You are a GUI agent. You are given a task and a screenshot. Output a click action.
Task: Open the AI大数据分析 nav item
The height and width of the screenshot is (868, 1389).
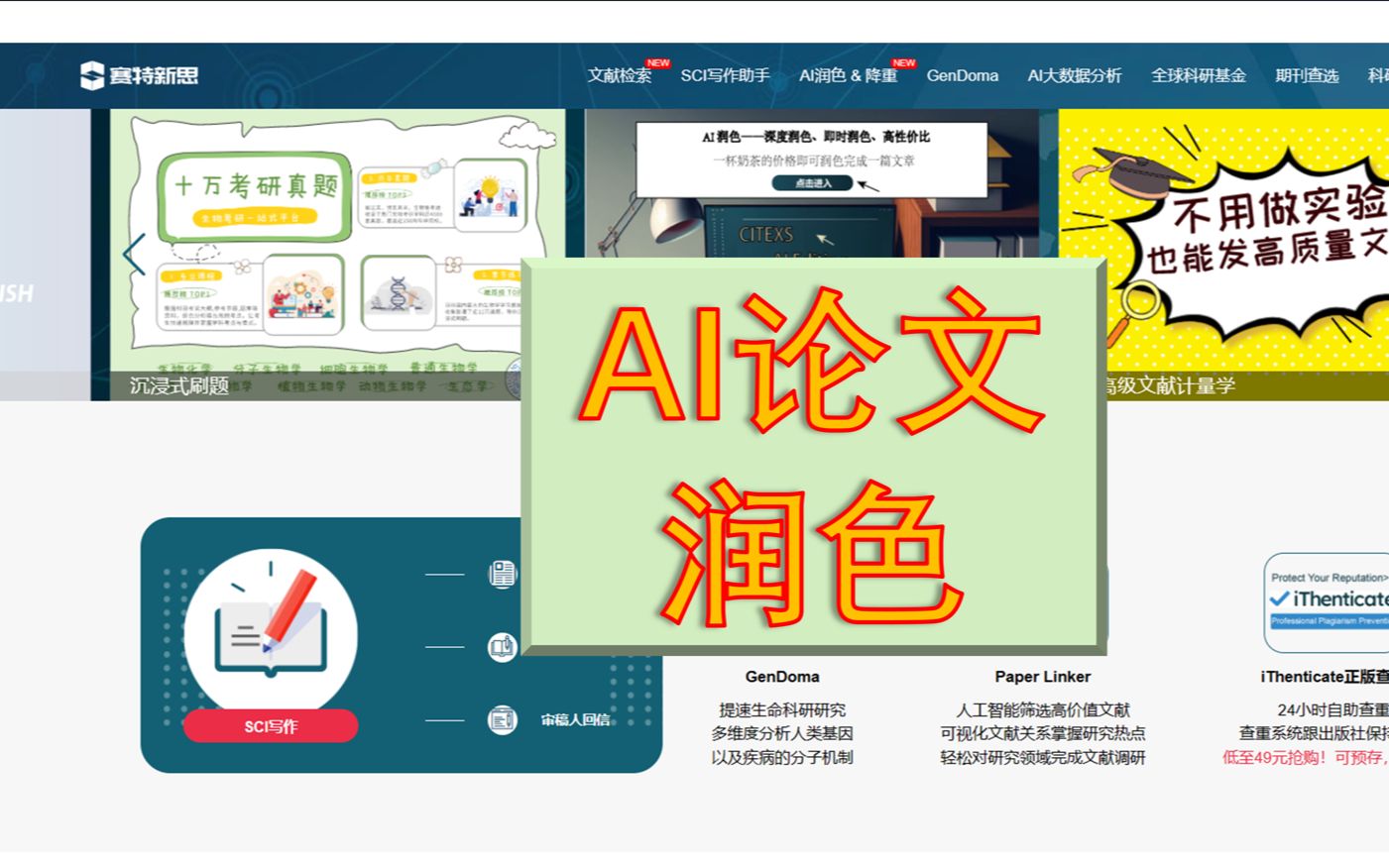[x=1074, y=75]
